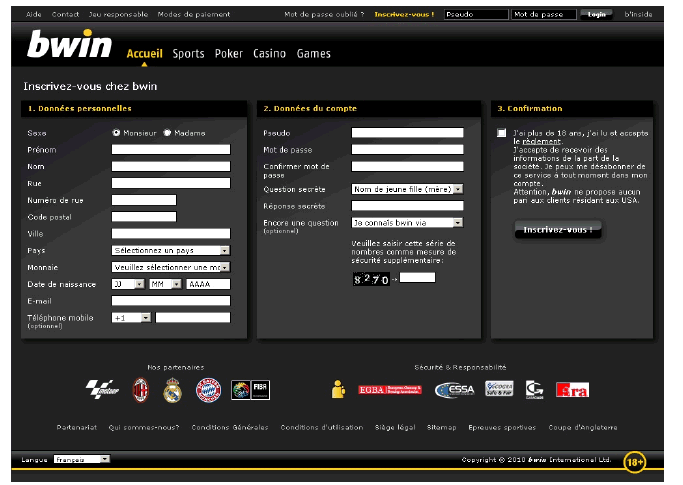Open the Langue selector showing Français
Screen dimensions: 683x485
click(x=81, y=459)
